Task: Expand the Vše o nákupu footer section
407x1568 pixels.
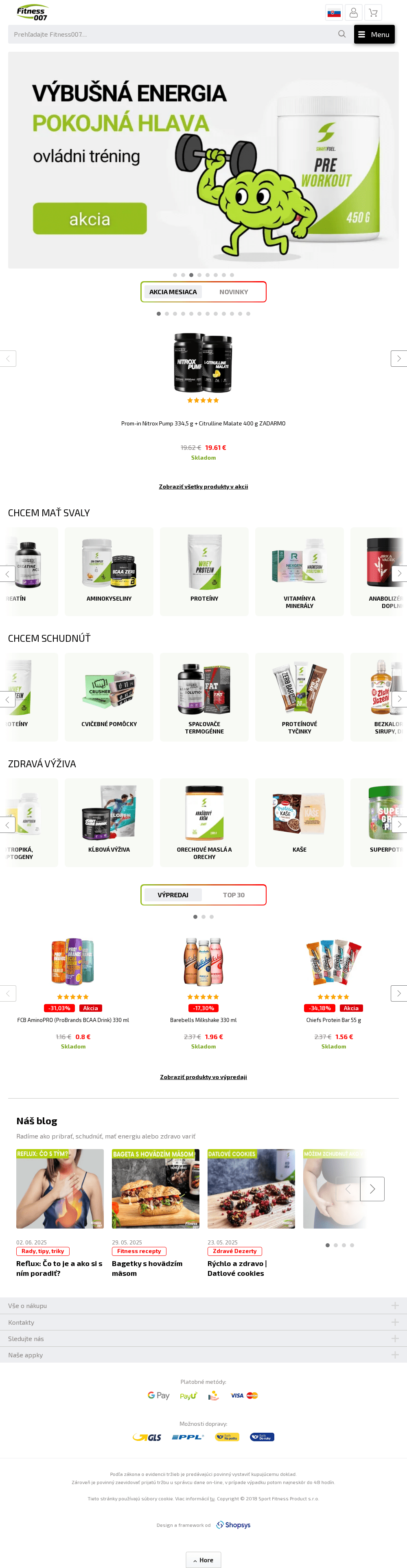Action: [203, 1306]
